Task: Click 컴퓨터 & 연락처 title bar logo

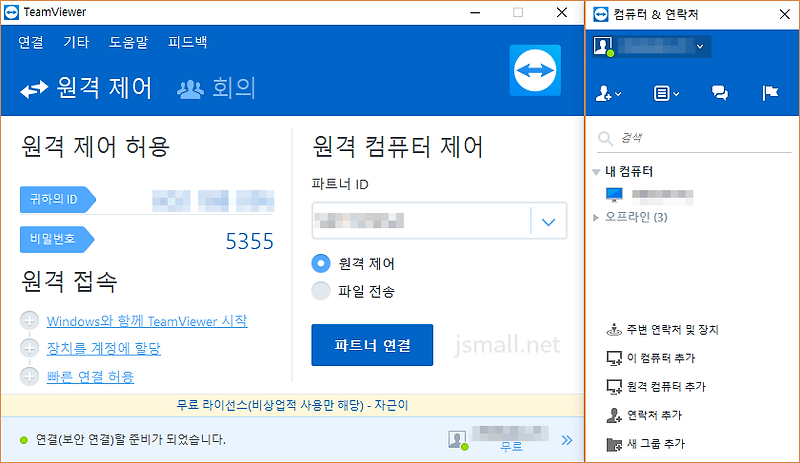Action: (x=601, y=14)
